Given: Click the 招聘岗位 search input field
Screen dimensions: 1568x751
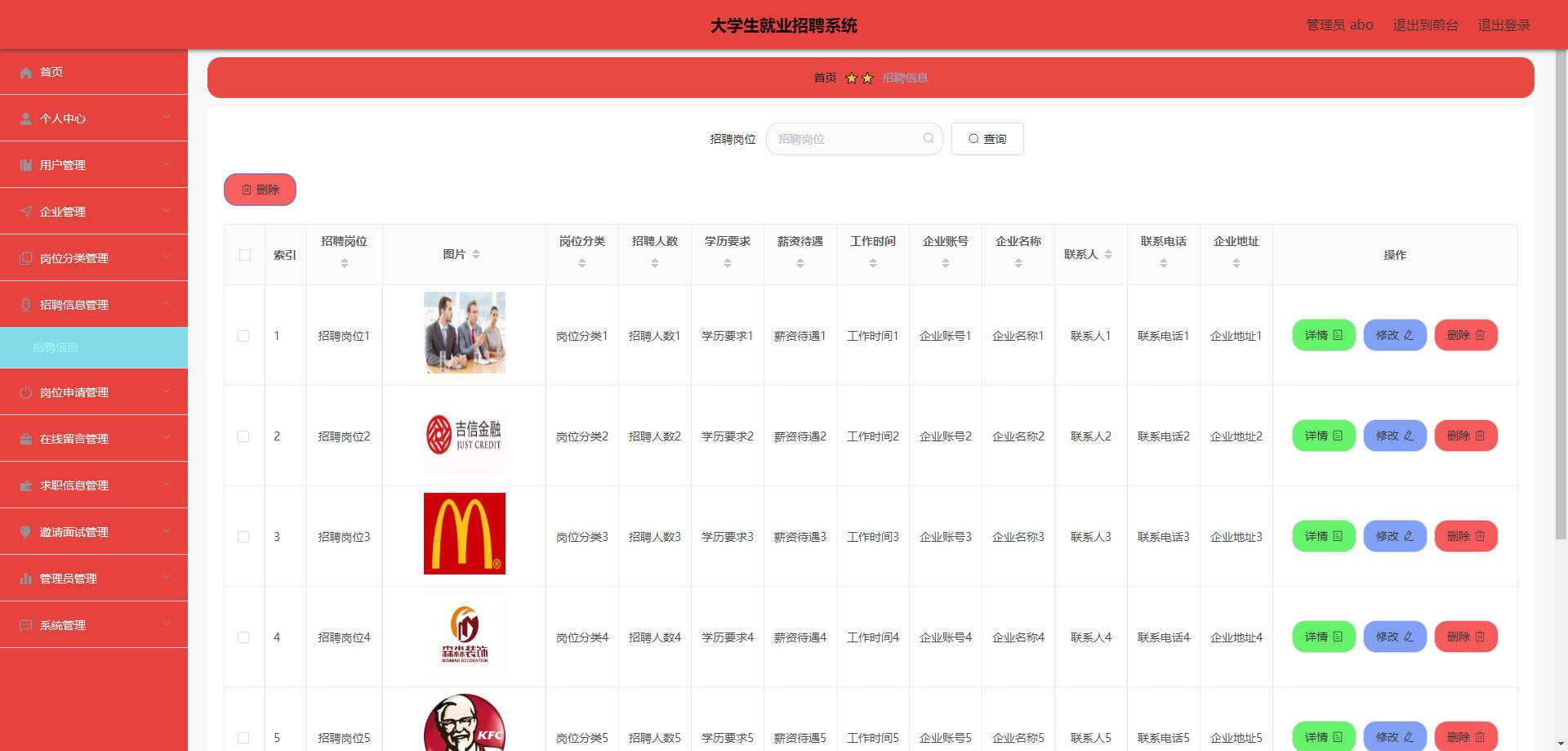Looking at the screenshot, I should [854, 139].
